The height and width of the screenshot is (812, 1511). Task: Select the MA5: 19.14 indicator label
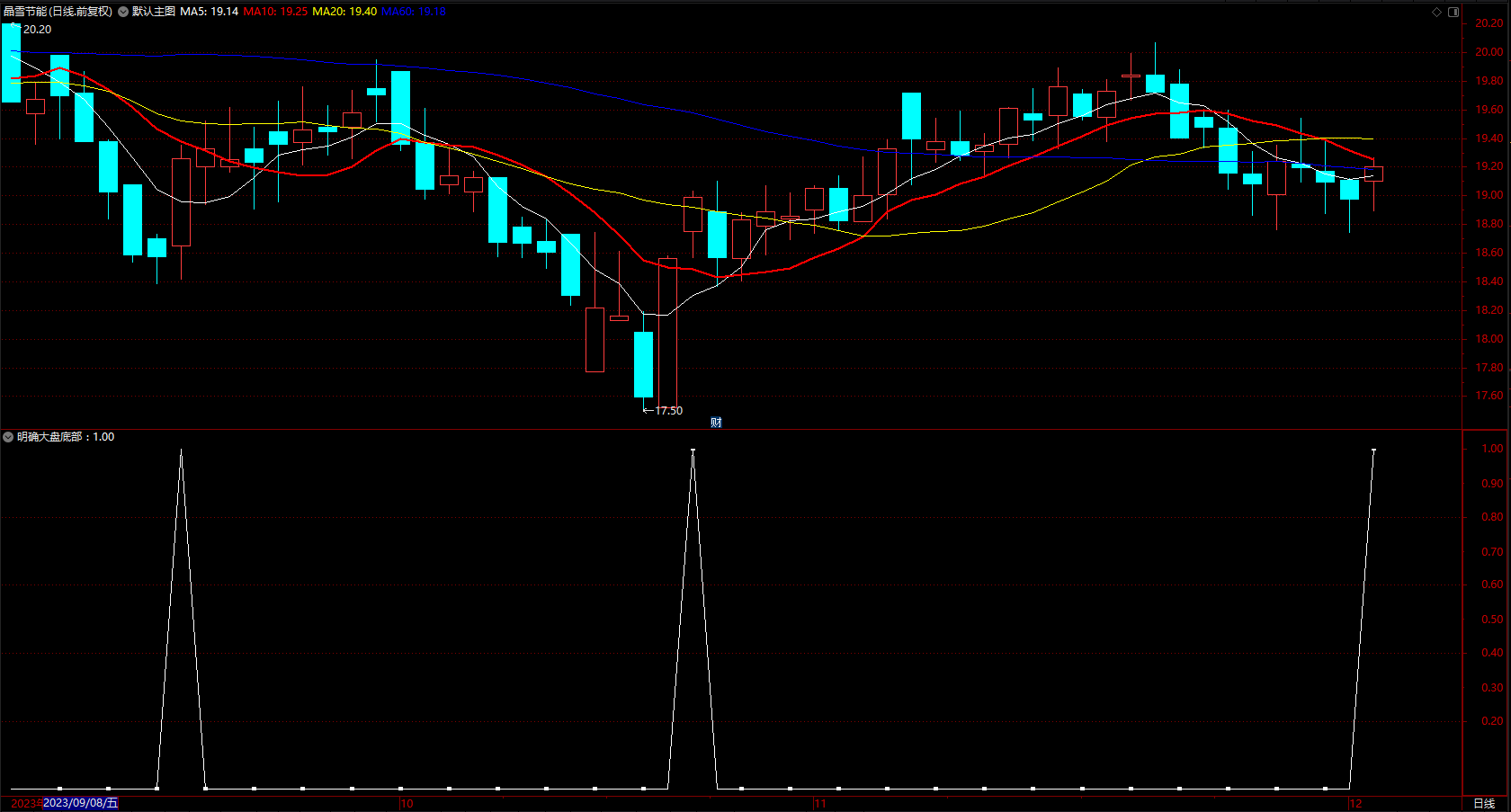click(210, 12)
